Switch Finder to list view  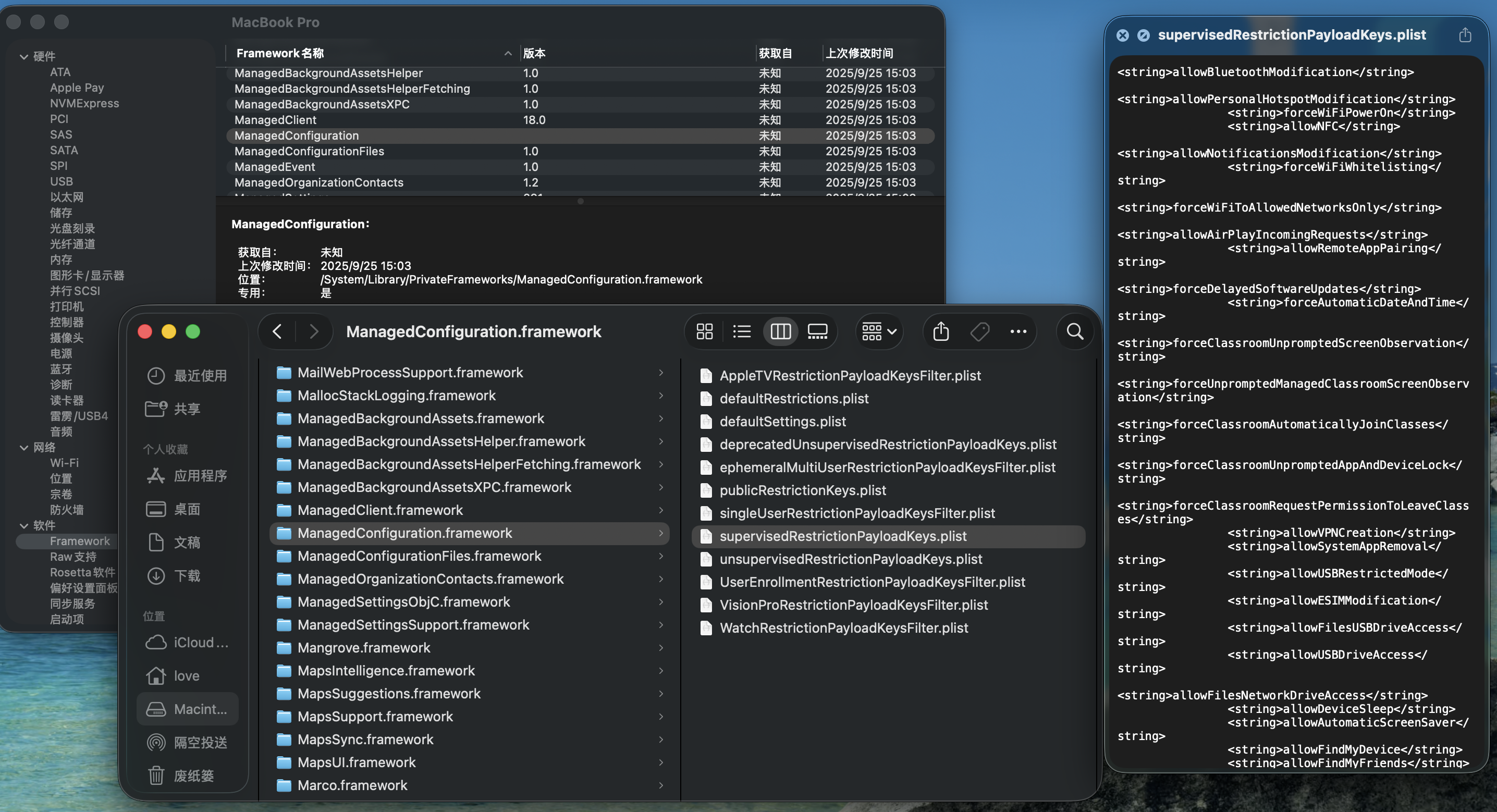[x=742, y=331]
